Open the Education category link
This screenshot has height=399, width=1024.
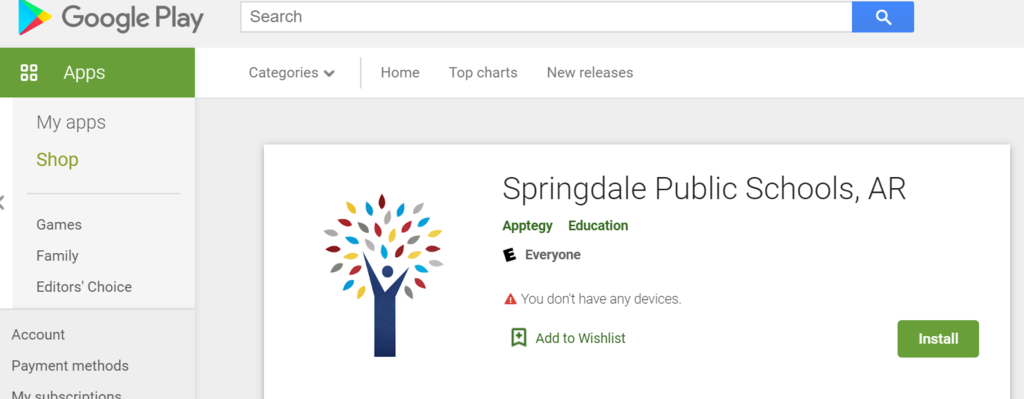598,225
